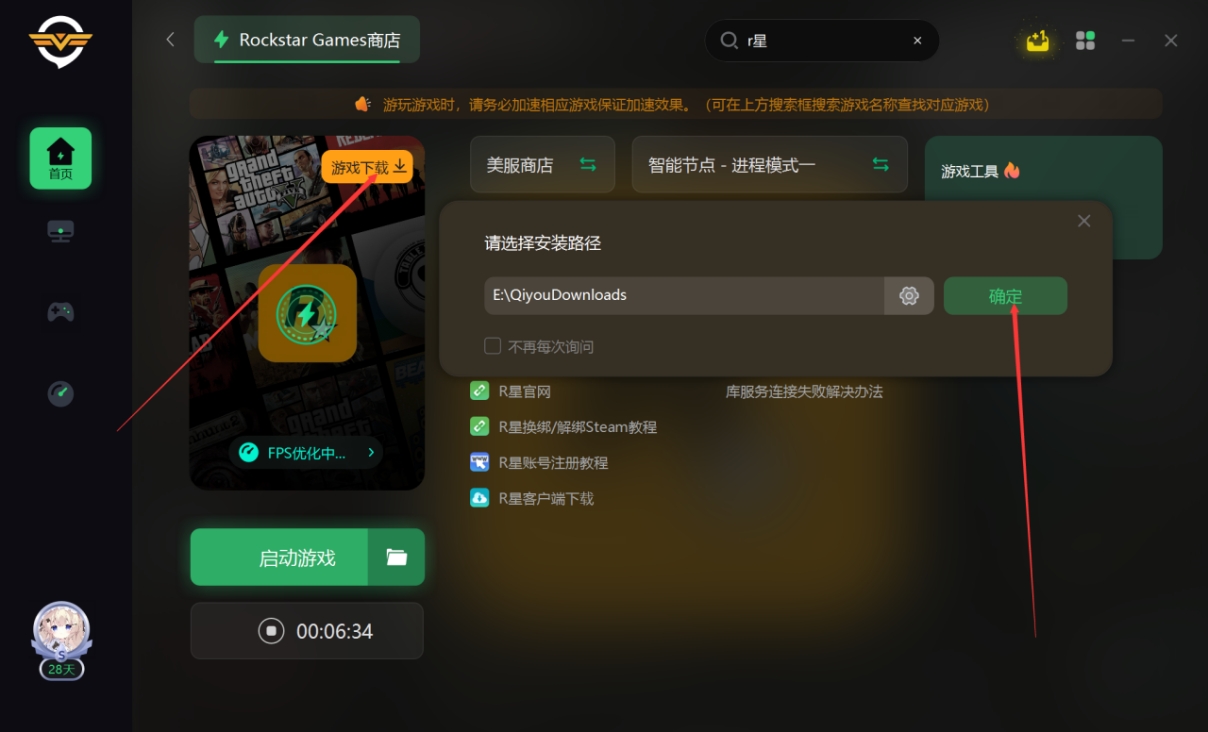Open R星账号注册教程 link
The width and height of the screenshot is (1208, 732).
[553, 463]
